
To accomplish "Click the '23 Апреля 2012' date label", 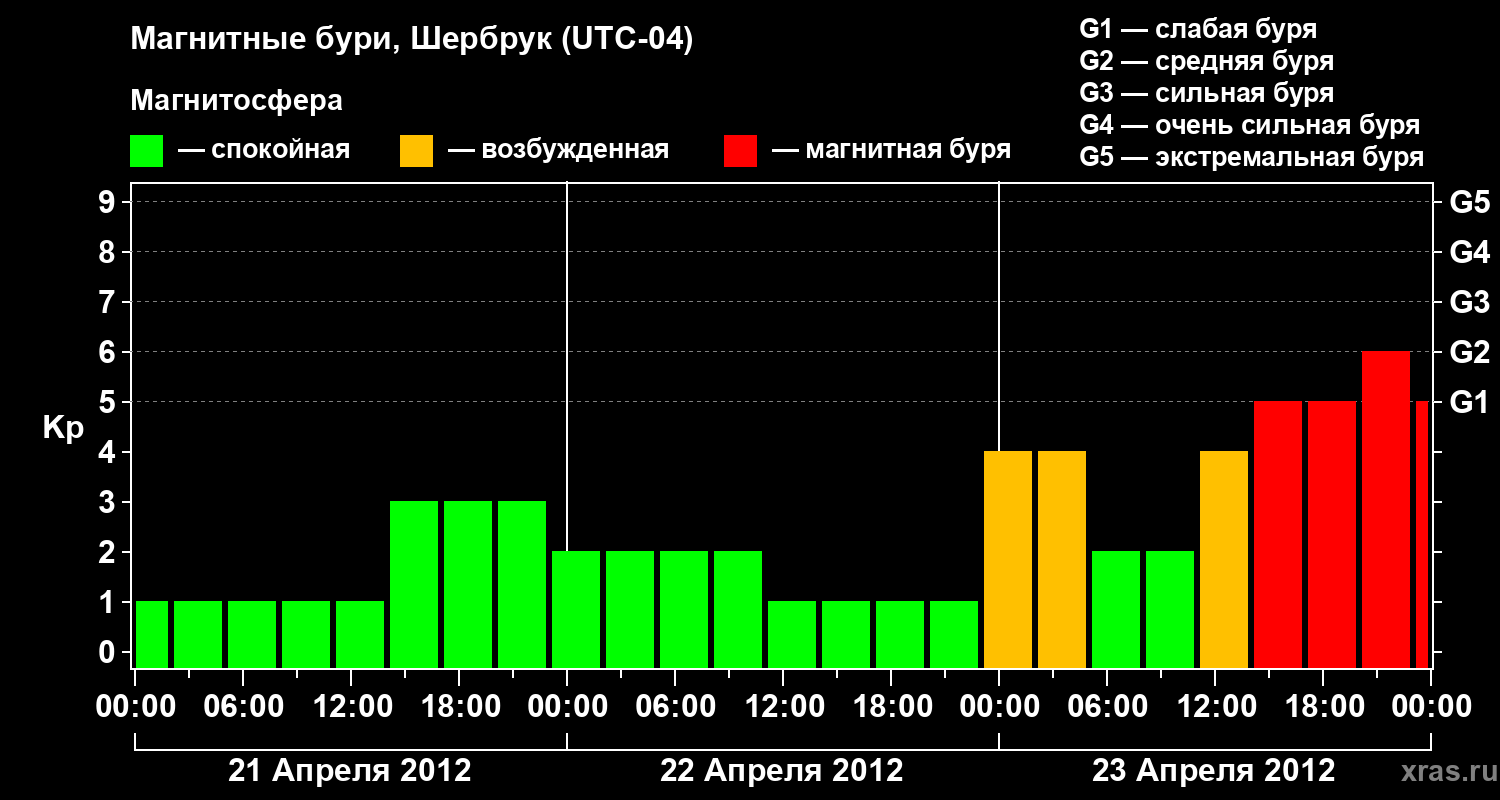I will pyautogui.click(x=1214, y=771).
